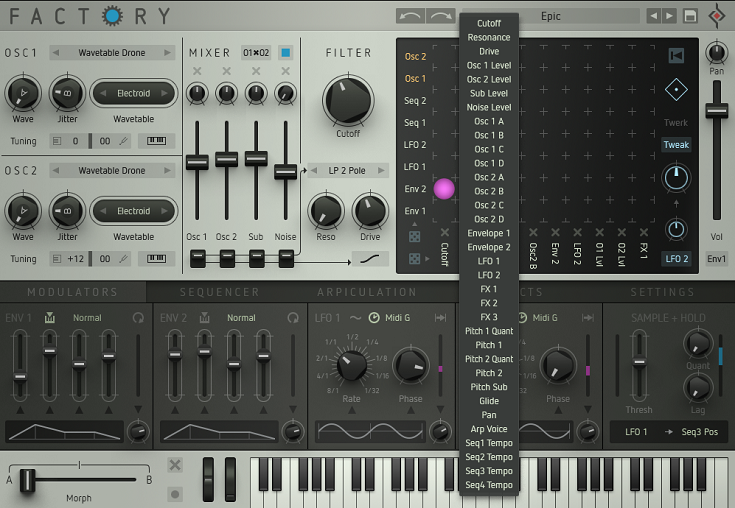The image size is (735, 508).
Task: Toggle the Sub filter routing switch
Action: (256, 258)
